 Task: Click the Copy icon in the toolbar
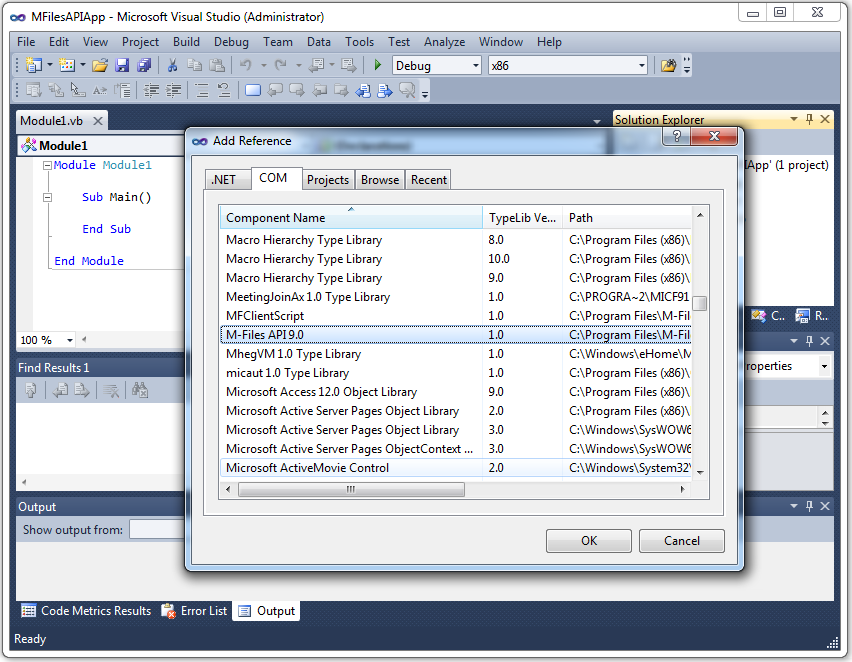coord(194,65)
